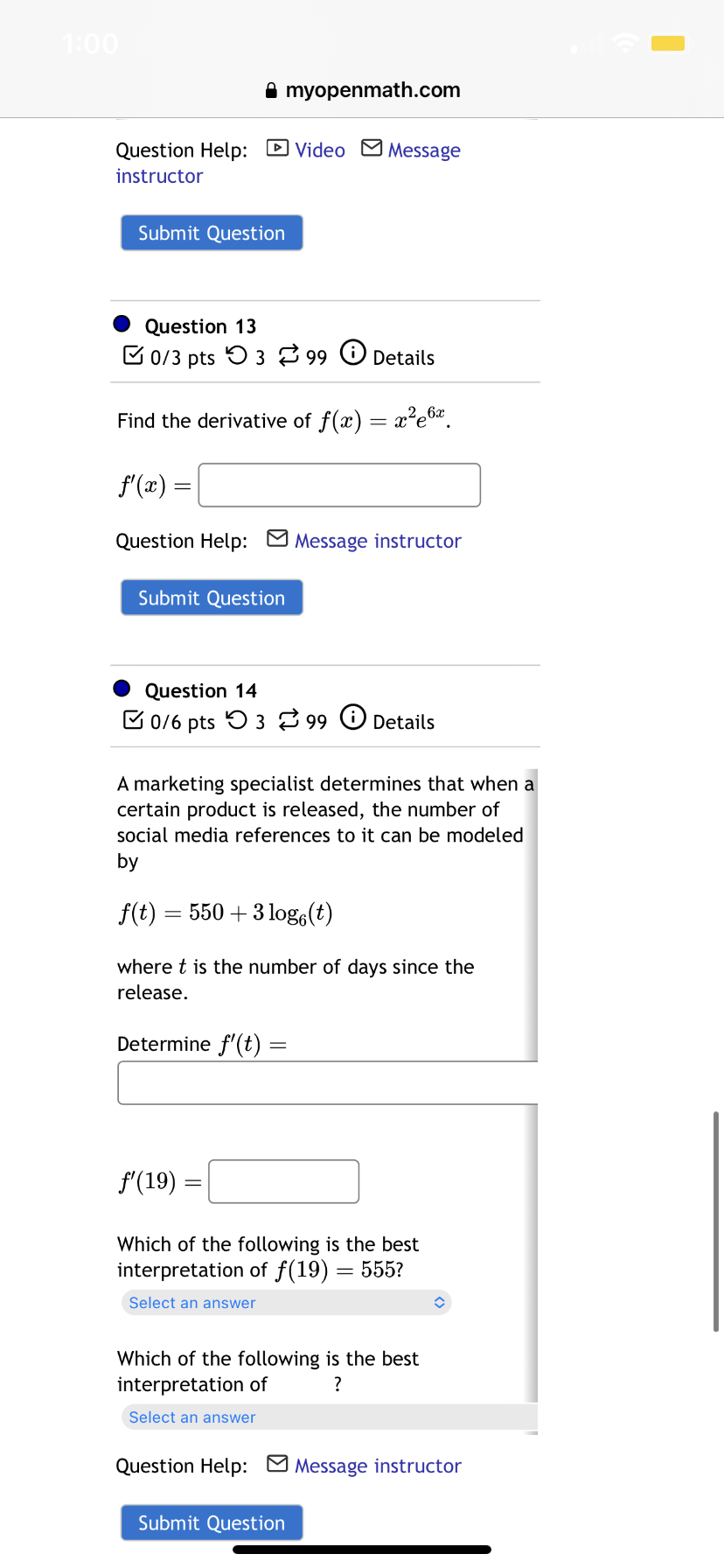
Task: Click the regenerate-version arrows icon in Question 13
Action: 290,356
